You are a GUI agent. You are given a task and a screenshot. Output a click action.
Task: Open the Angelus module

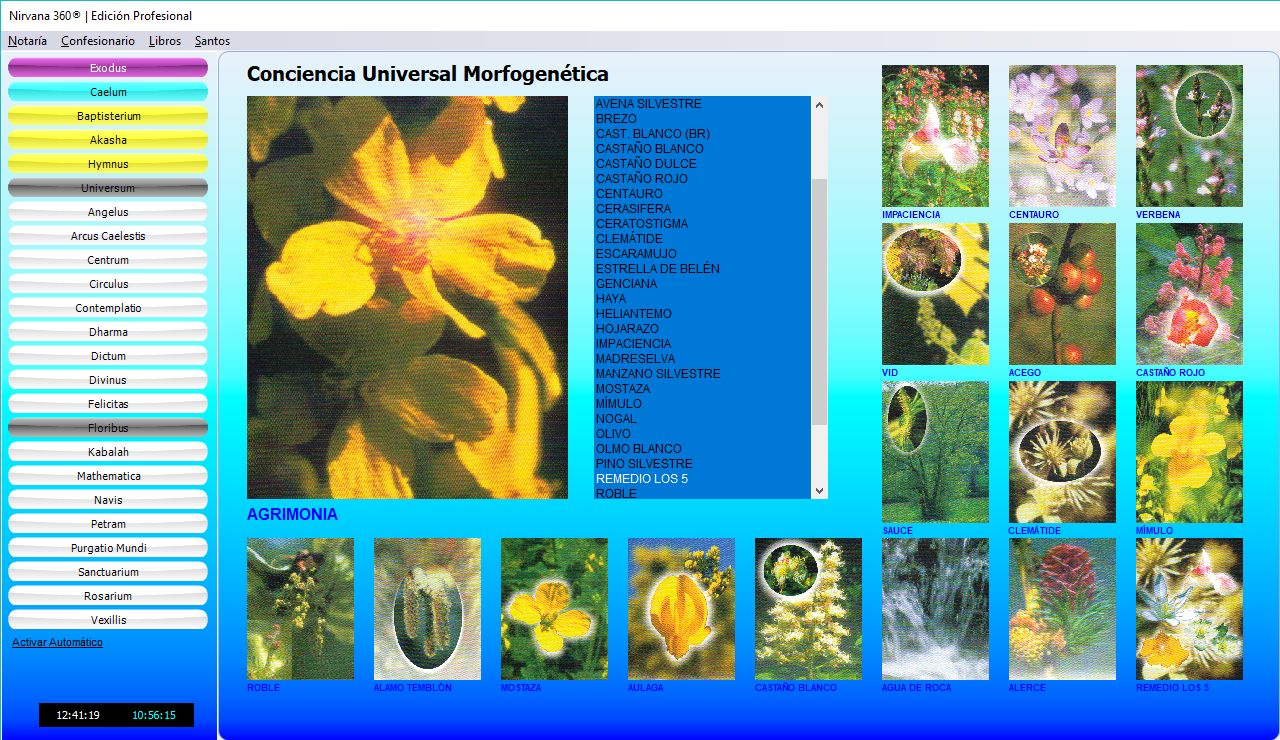tap(108, 212)
